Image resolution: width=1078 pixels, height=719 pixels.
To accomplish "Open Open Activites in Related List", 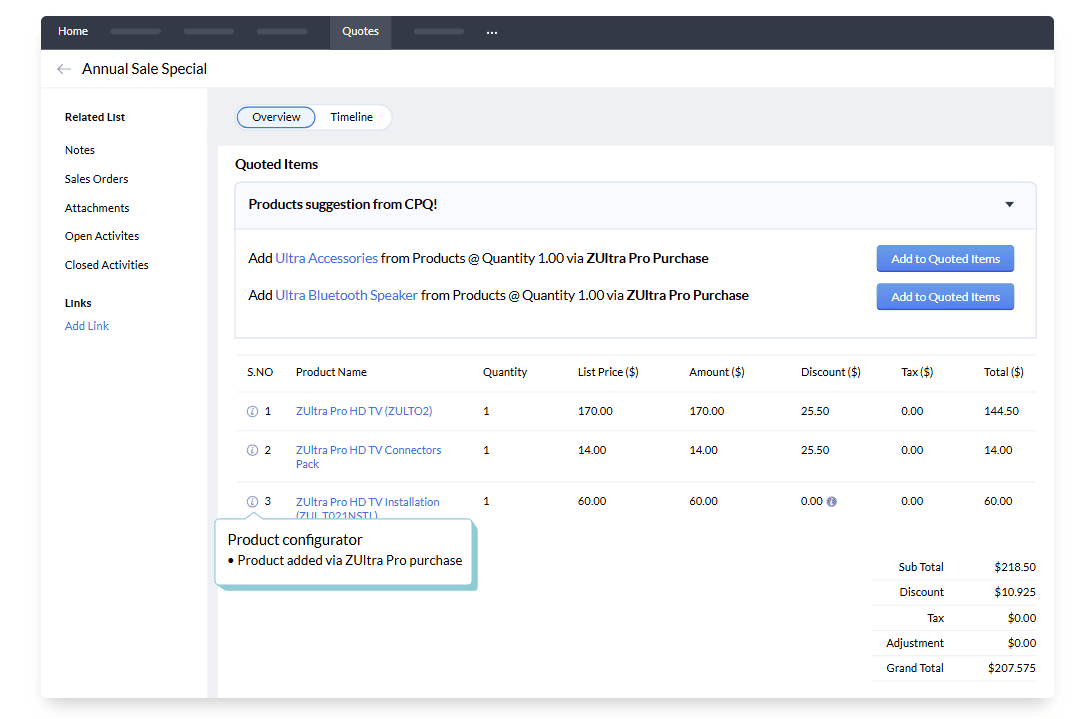I will (102, 236).
